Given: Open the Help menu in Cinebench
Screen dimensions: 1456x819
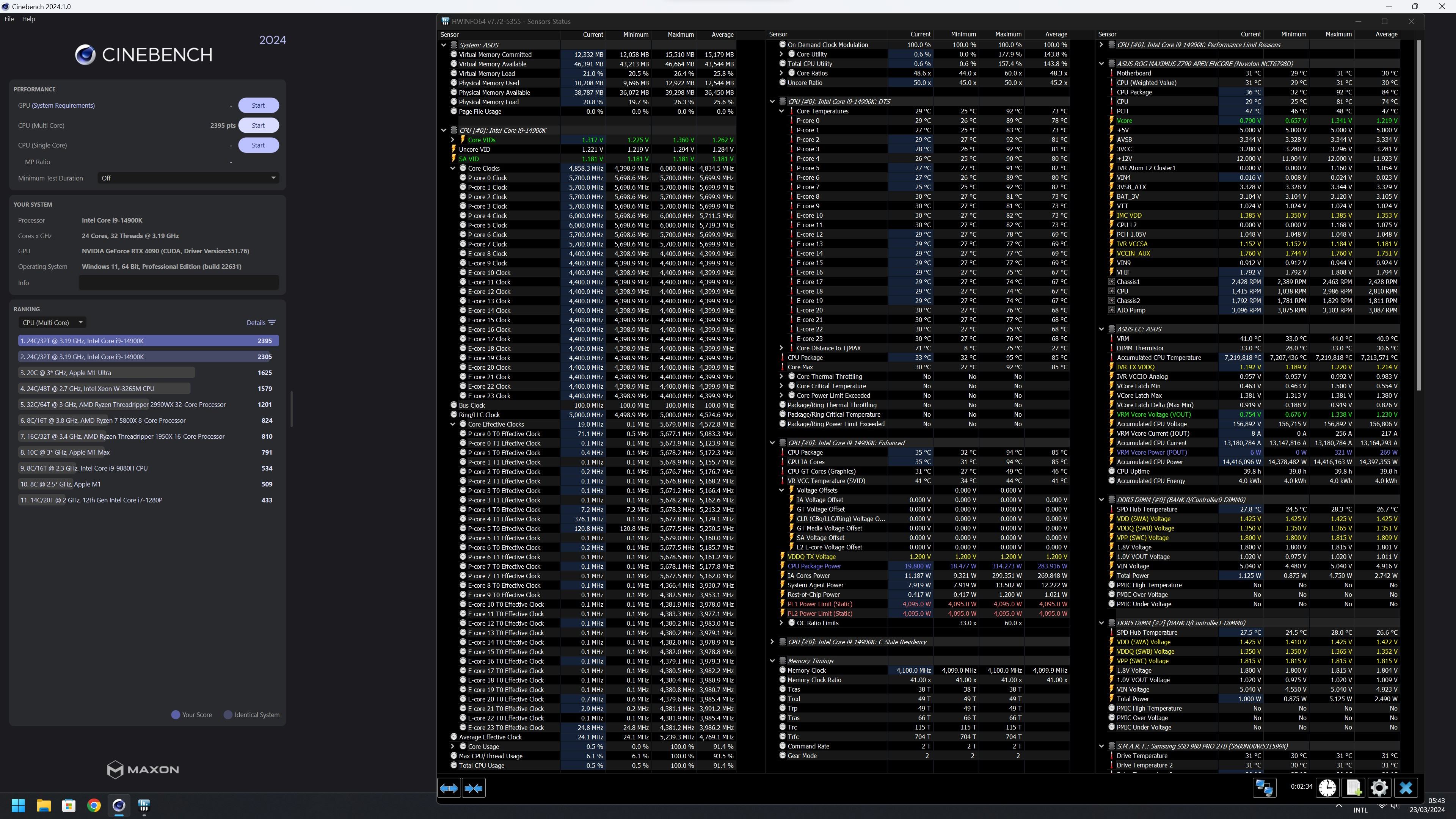Looking at the screenshot, I should tap(28, 19).
